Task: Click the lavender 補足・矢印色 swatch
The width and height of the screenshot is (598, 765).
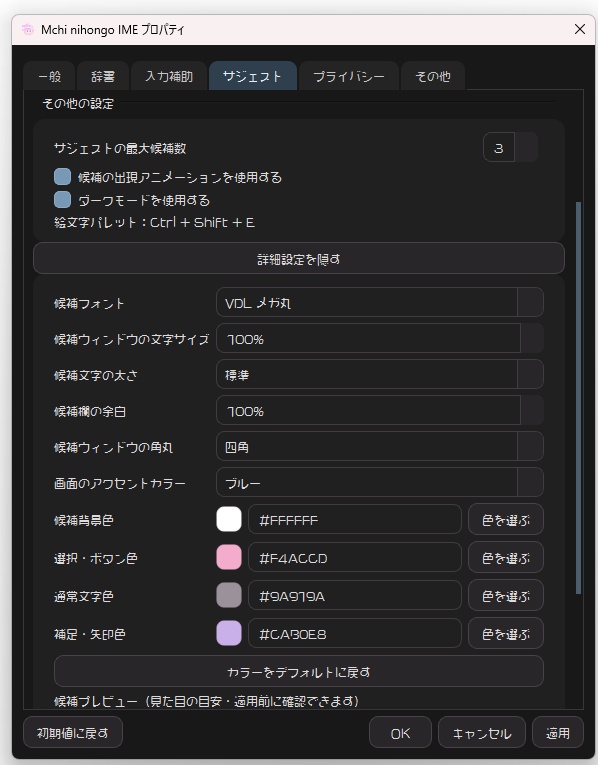Action: (229, 633)
